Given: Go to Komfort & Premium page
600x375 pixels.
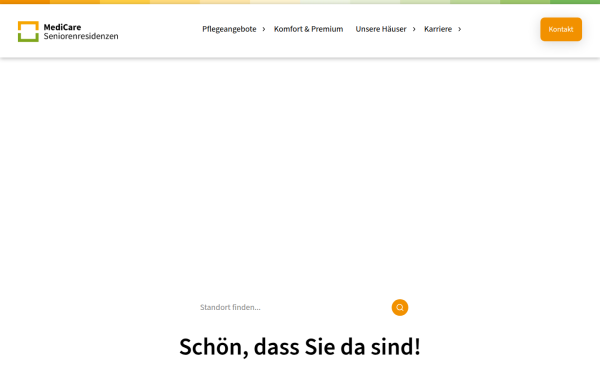Looking at the screenshot, I should (x=308, y=29).
